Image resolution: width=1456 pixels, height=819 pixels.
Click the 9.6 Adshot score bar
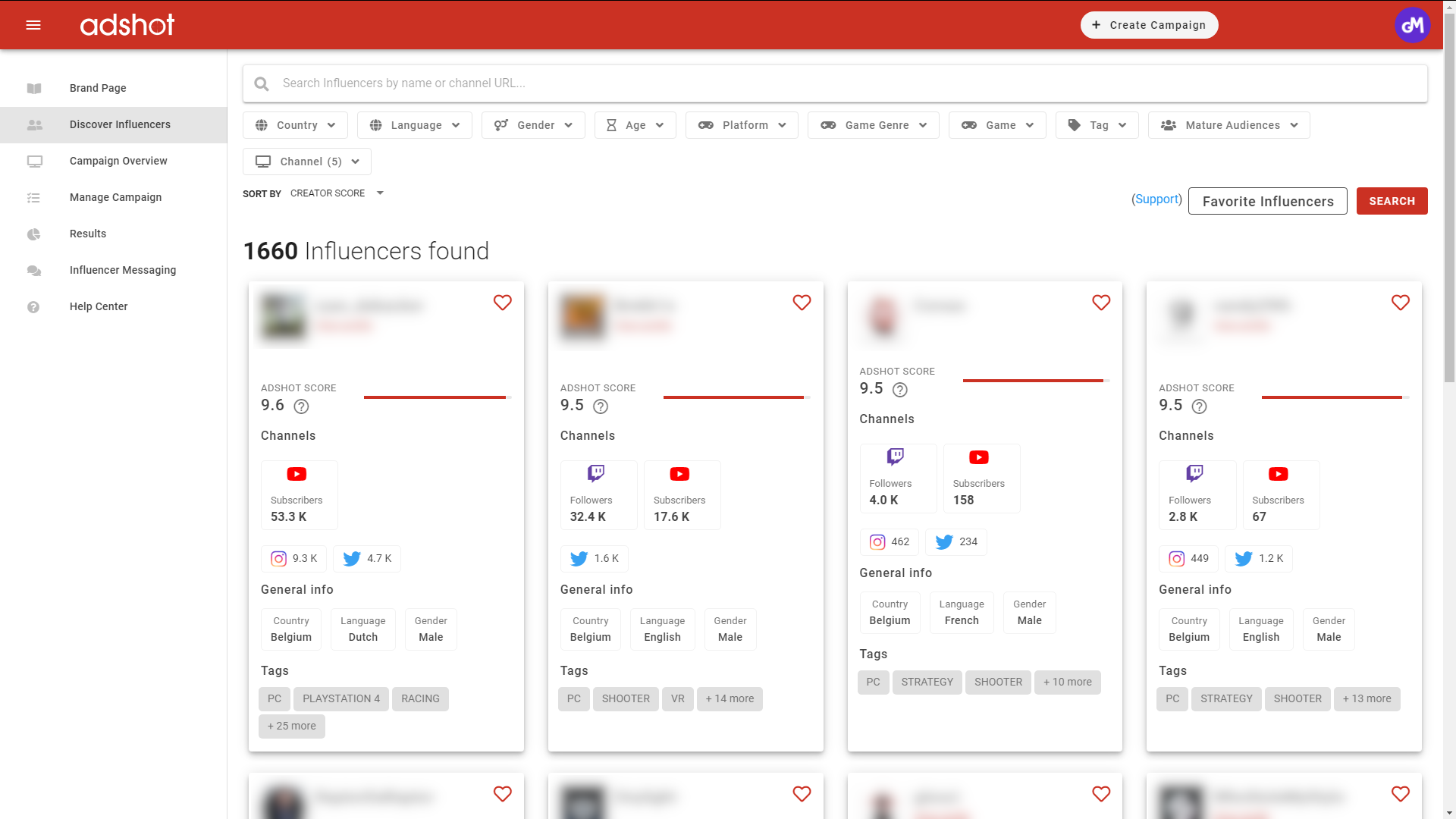pos(438,397)
